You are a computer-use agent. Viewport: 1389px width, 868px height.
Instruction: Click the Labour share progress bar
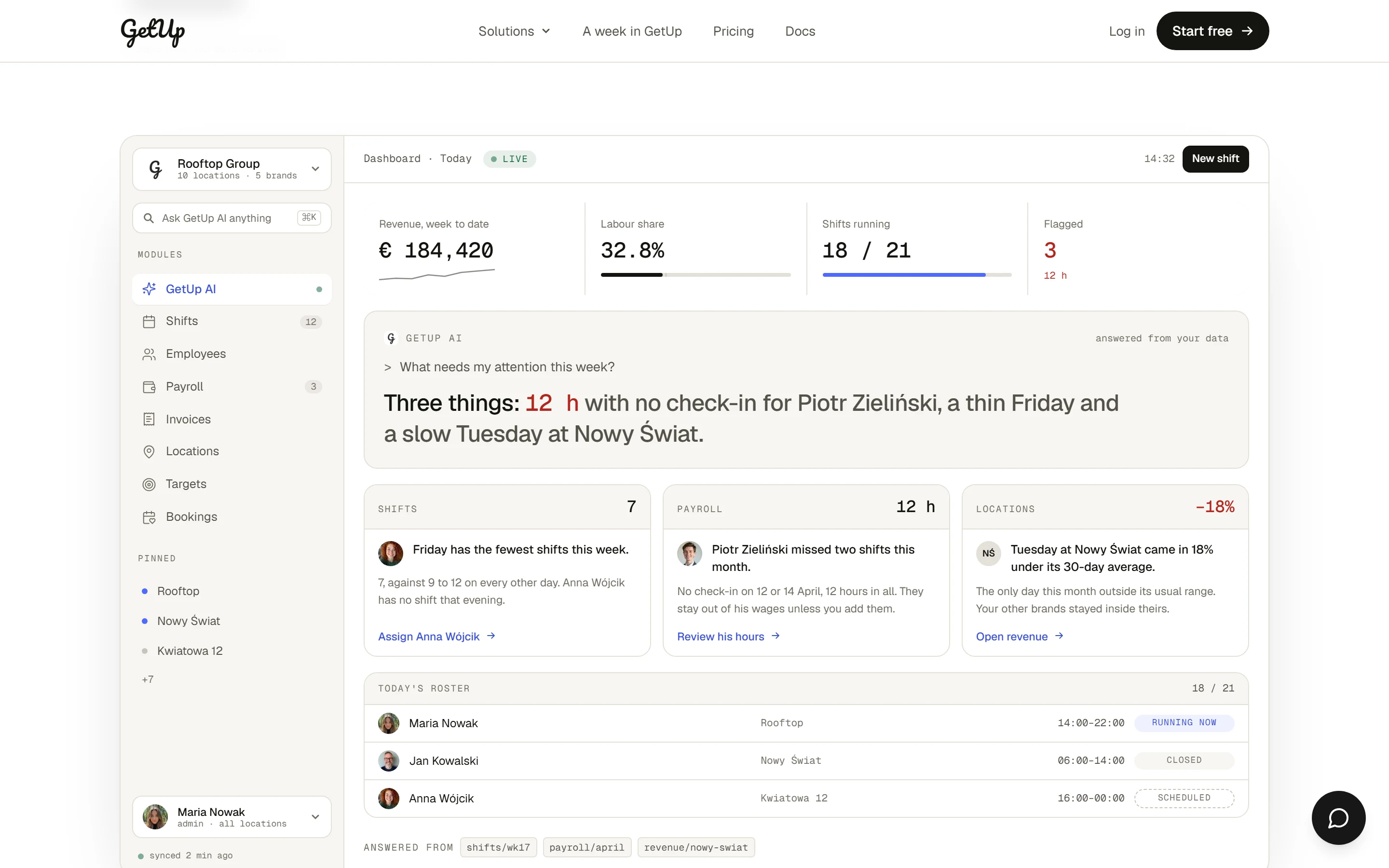pyautogui.click(x=695, y=275)
